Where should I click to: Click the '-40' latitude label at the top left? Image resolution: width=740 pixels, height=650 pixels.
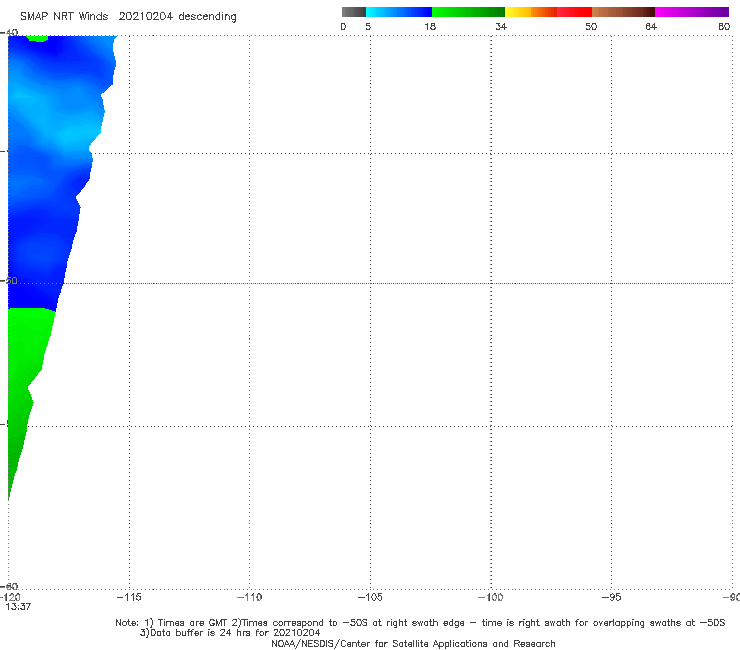[9, 32]
